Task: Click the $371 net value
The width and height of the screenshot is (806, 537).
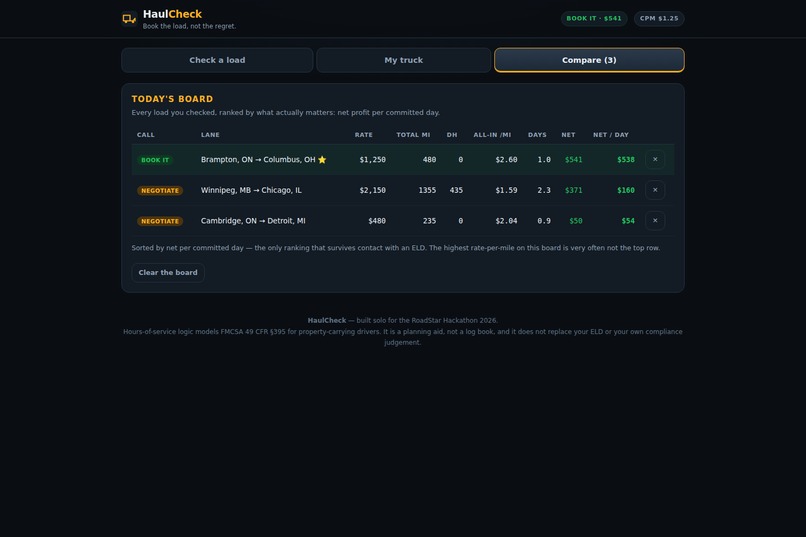Action: point(574,190)
